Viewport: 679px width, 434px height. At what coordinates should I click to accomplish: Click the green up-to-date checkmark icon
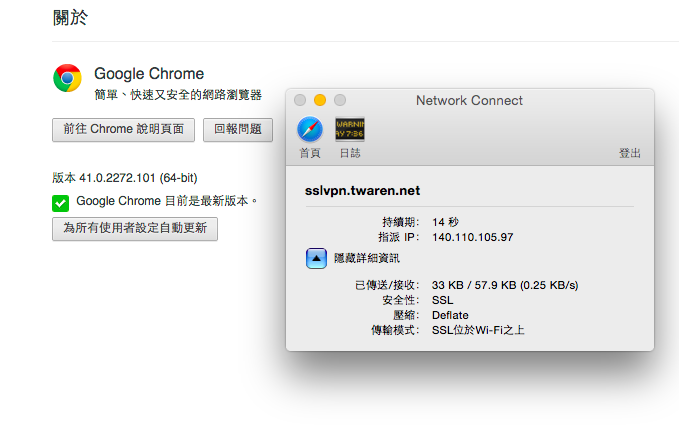(x=61, y=203)
